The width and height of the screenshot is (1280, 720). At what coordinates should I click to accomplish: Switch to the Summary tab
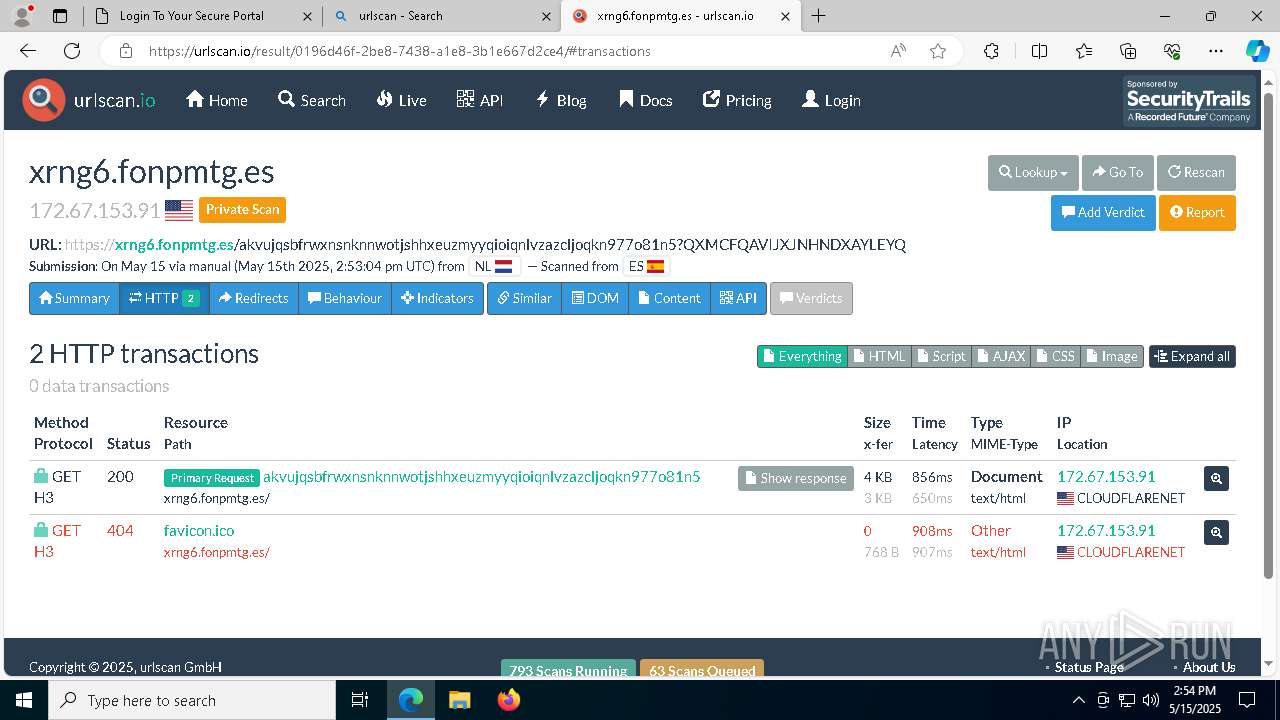[x=74, y=298]
